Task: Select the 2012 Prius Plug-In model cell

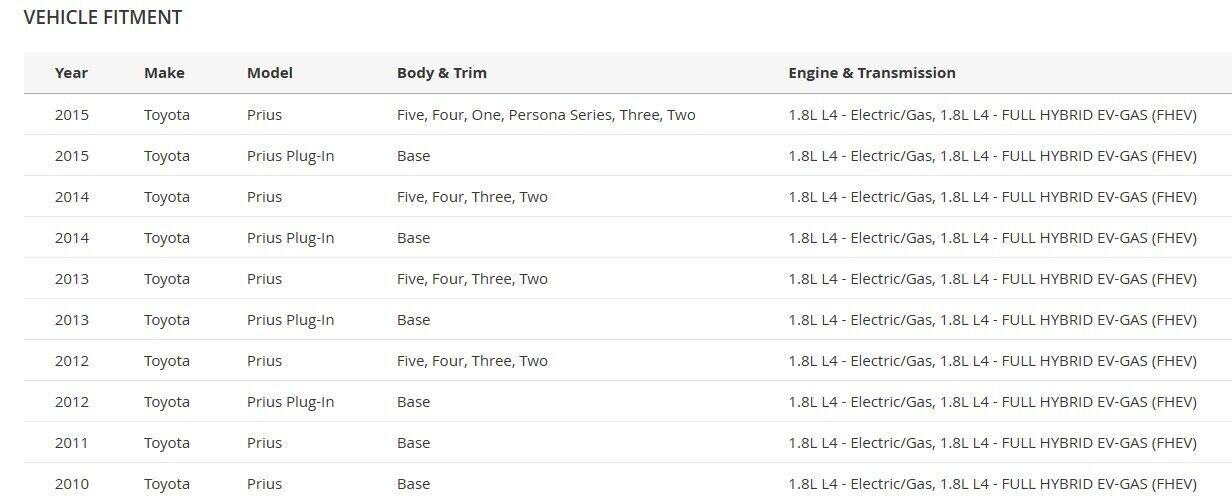Action: (x=291, y=402)
